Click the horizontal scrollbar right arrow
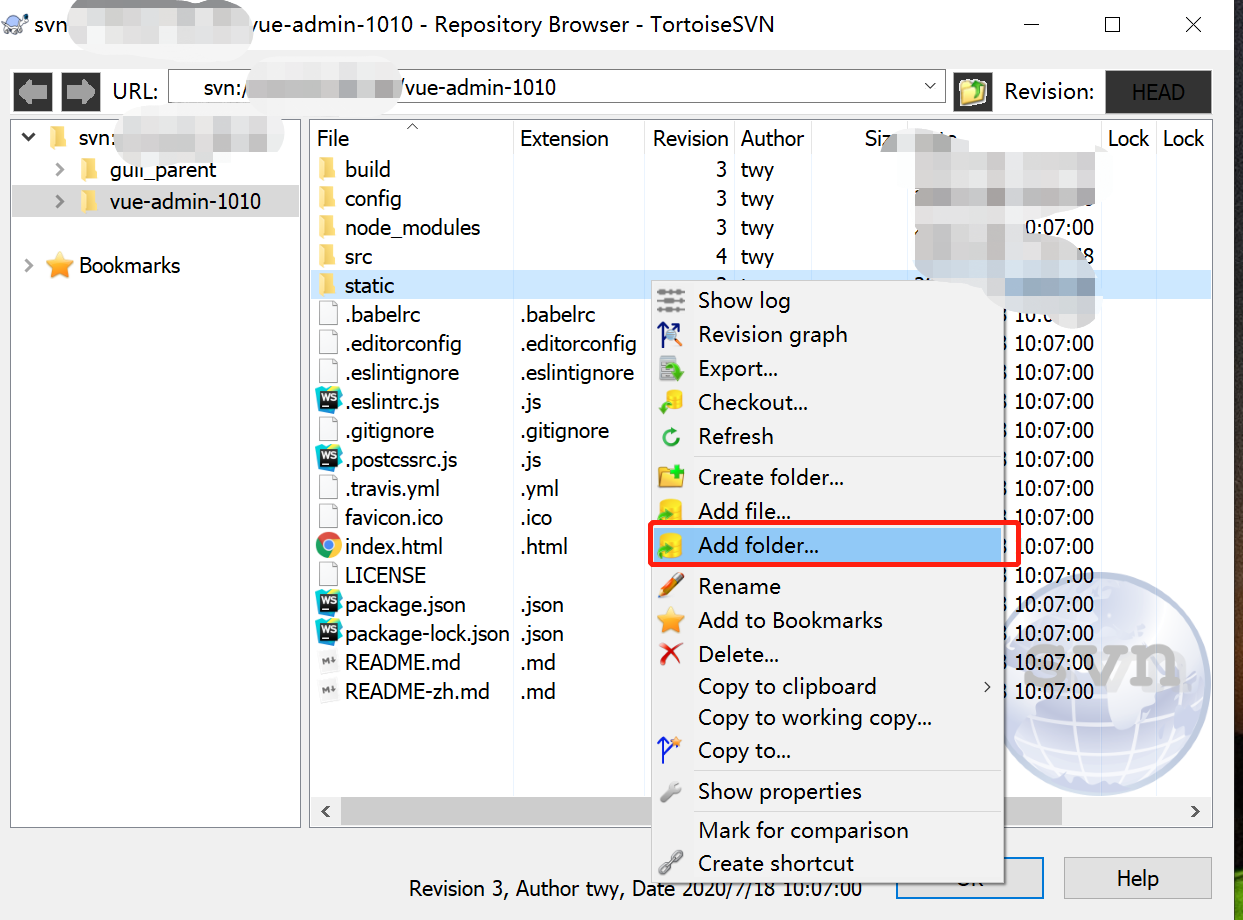The width and height of the screenshot is (1243, 920). click(x=1194, y=810)
